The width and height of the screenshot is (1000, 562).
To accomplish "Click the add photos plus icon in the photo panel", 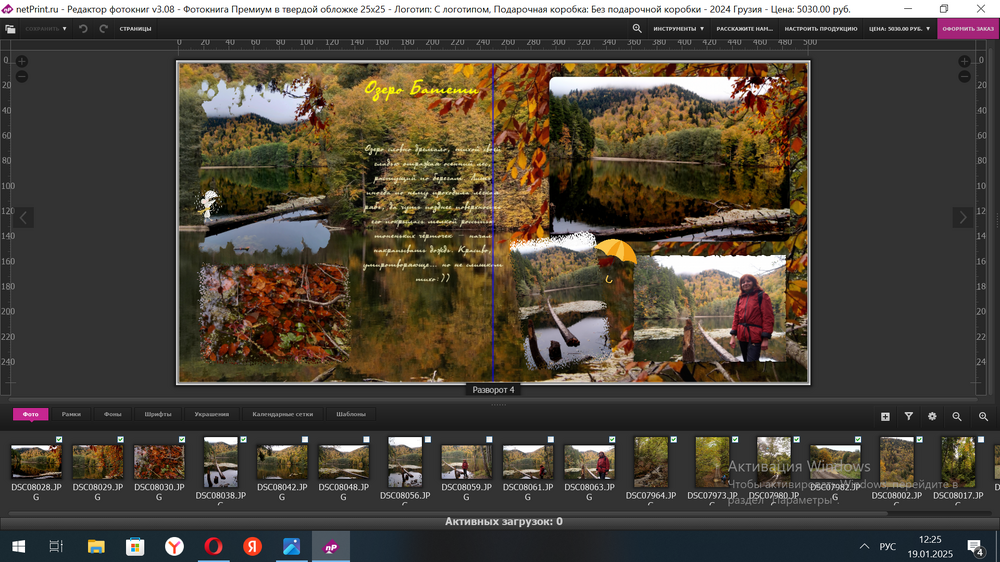I will (x=885, y=417).
